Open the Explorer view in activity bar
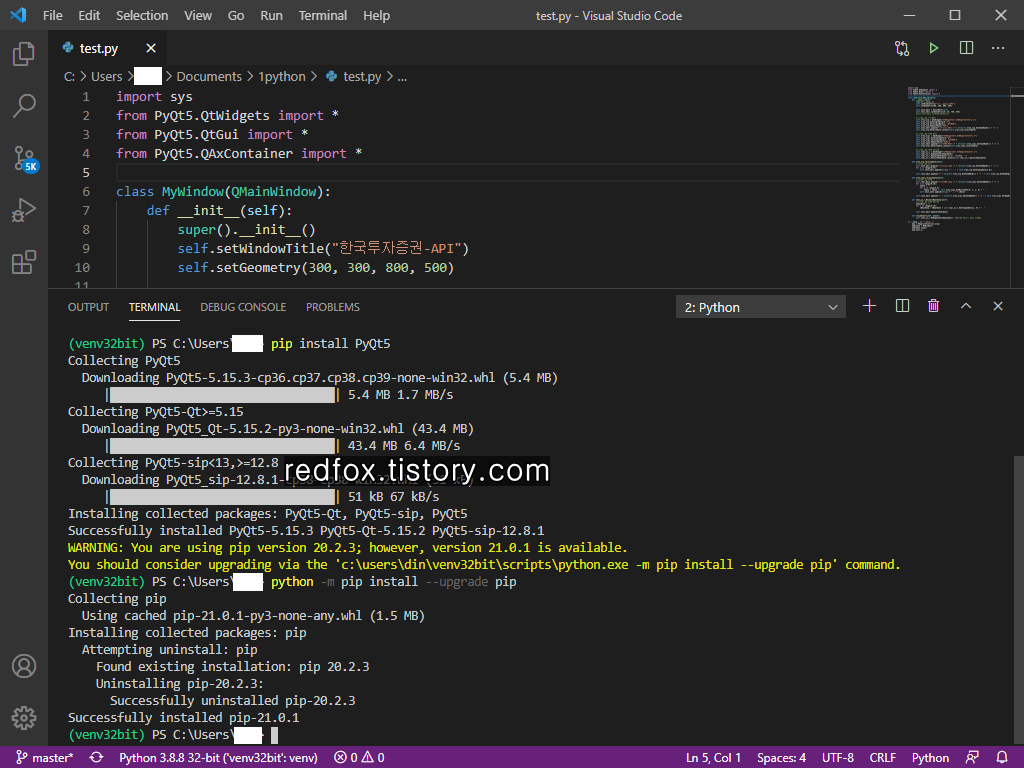This screenshot has height=768, width=1024. pos(24,54)
